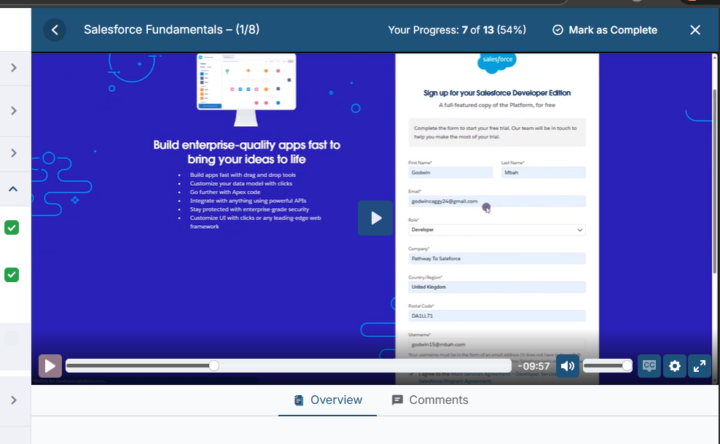Switch video to fullscreen
This screenshot has width=720, height=444.
(x=699, y=366)
